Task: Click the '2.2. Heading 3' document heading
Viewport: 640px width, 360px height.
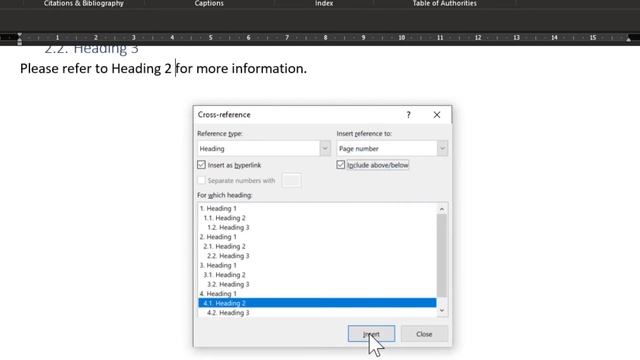Action: (x=91, y=49)
